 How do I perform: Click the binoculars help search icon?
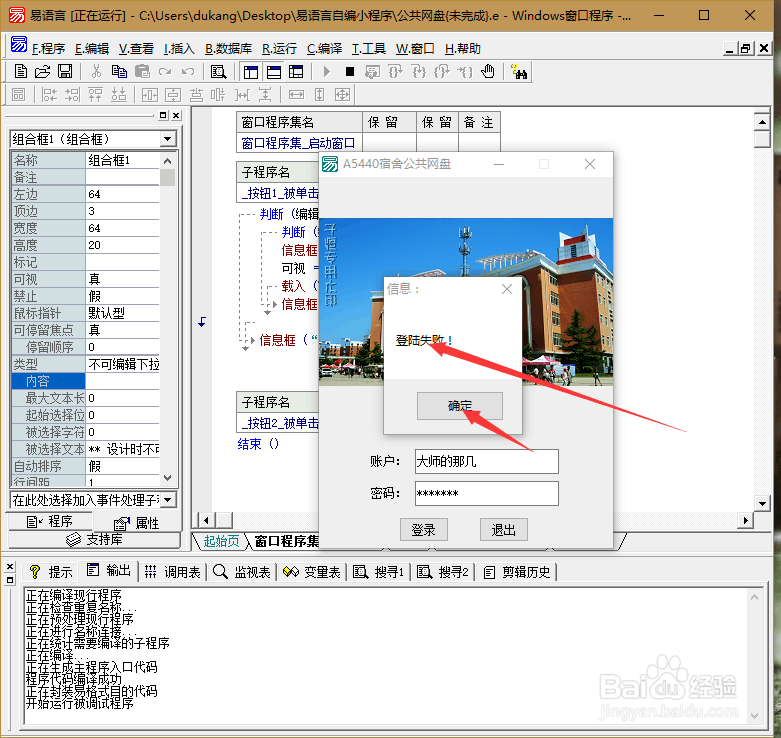tap(519, 72)
